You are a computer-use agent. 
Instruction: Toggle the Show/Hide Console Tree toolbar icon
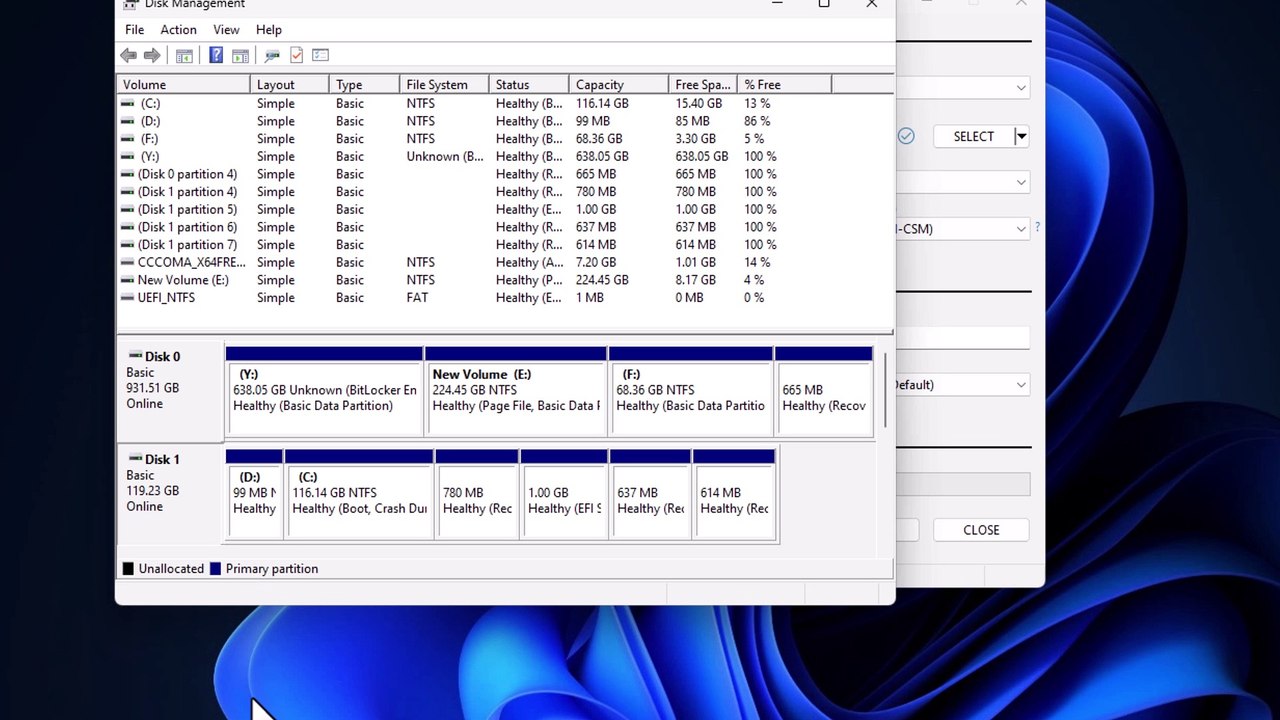184,56
